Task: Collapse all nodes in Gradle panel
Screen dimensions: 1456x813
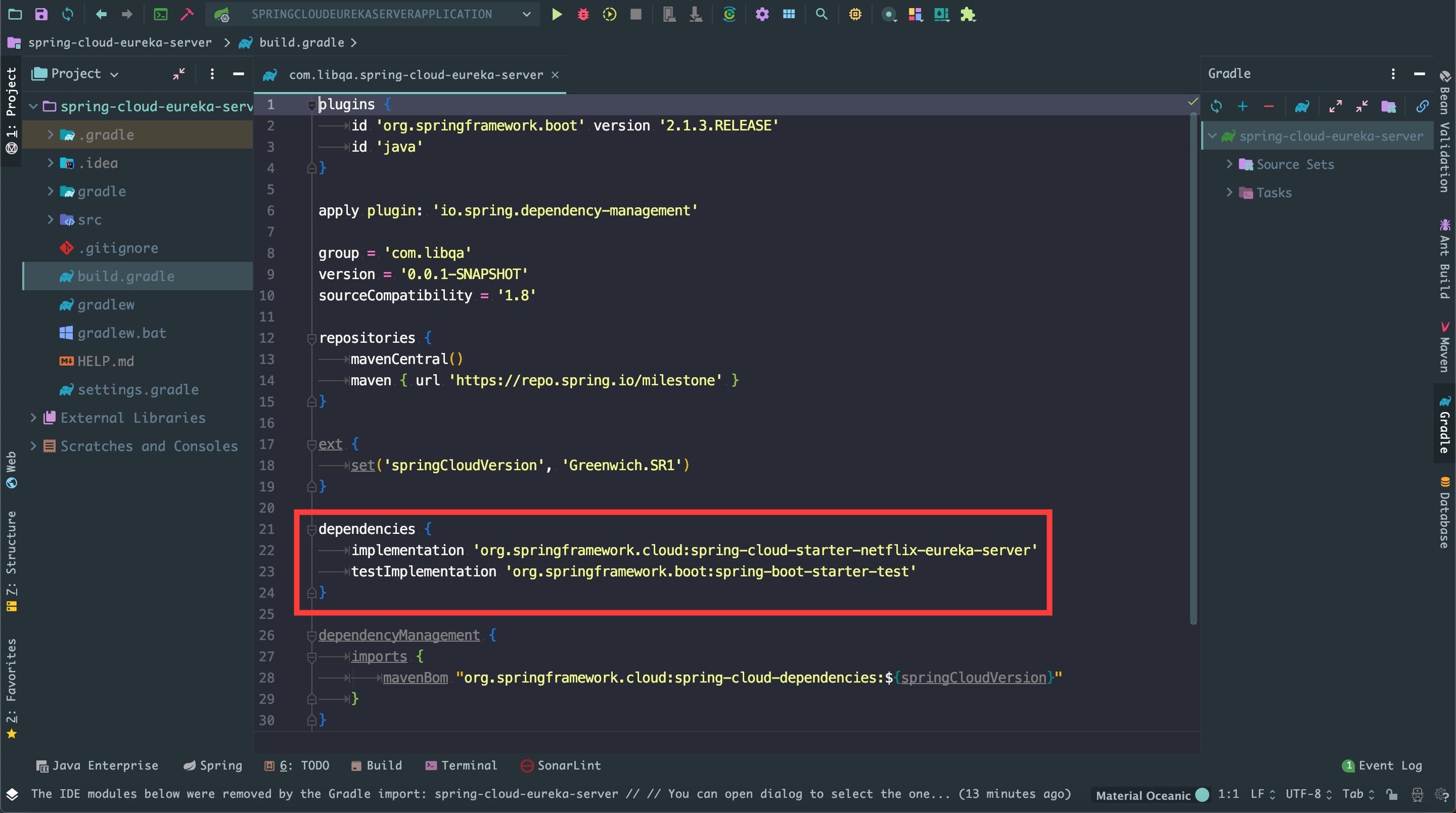Action: (1361, 106)
